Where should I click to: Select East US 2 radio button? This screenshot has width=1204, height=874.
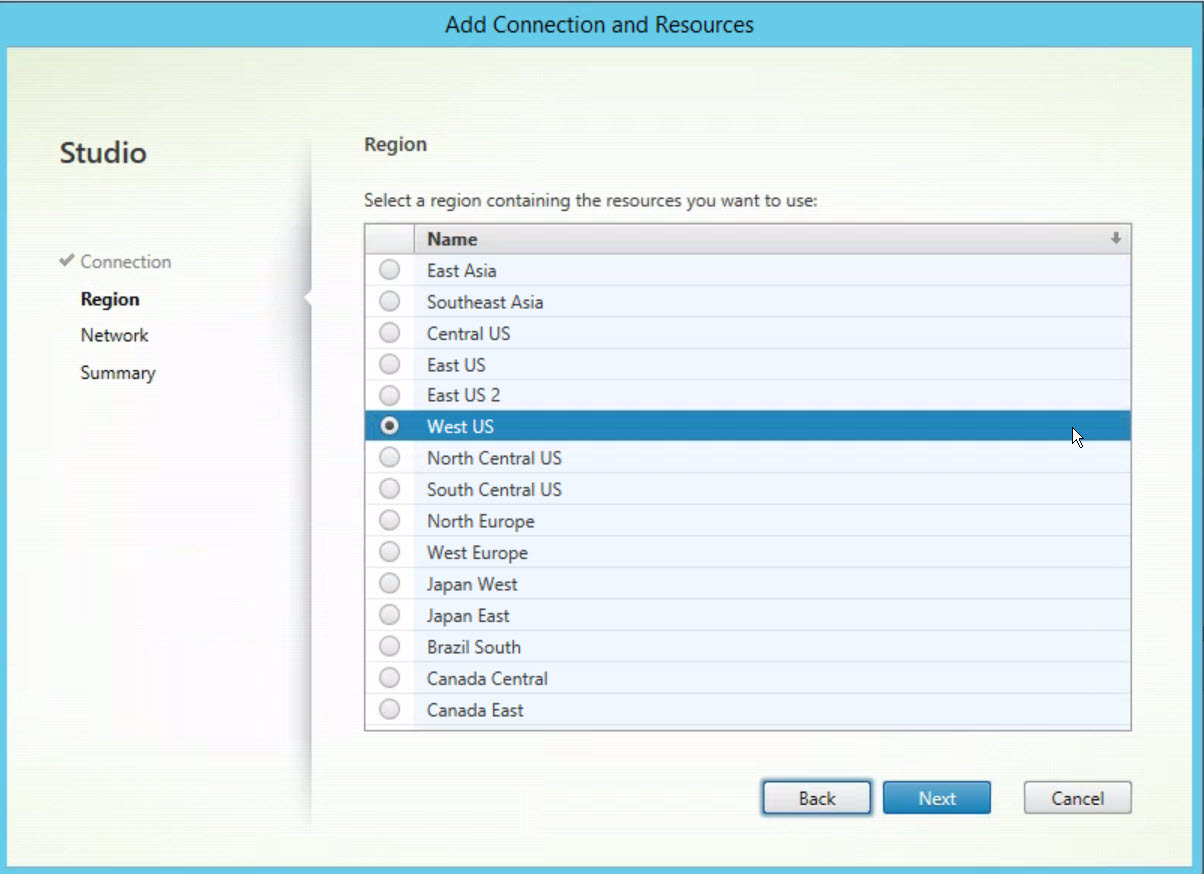point(389,396)
